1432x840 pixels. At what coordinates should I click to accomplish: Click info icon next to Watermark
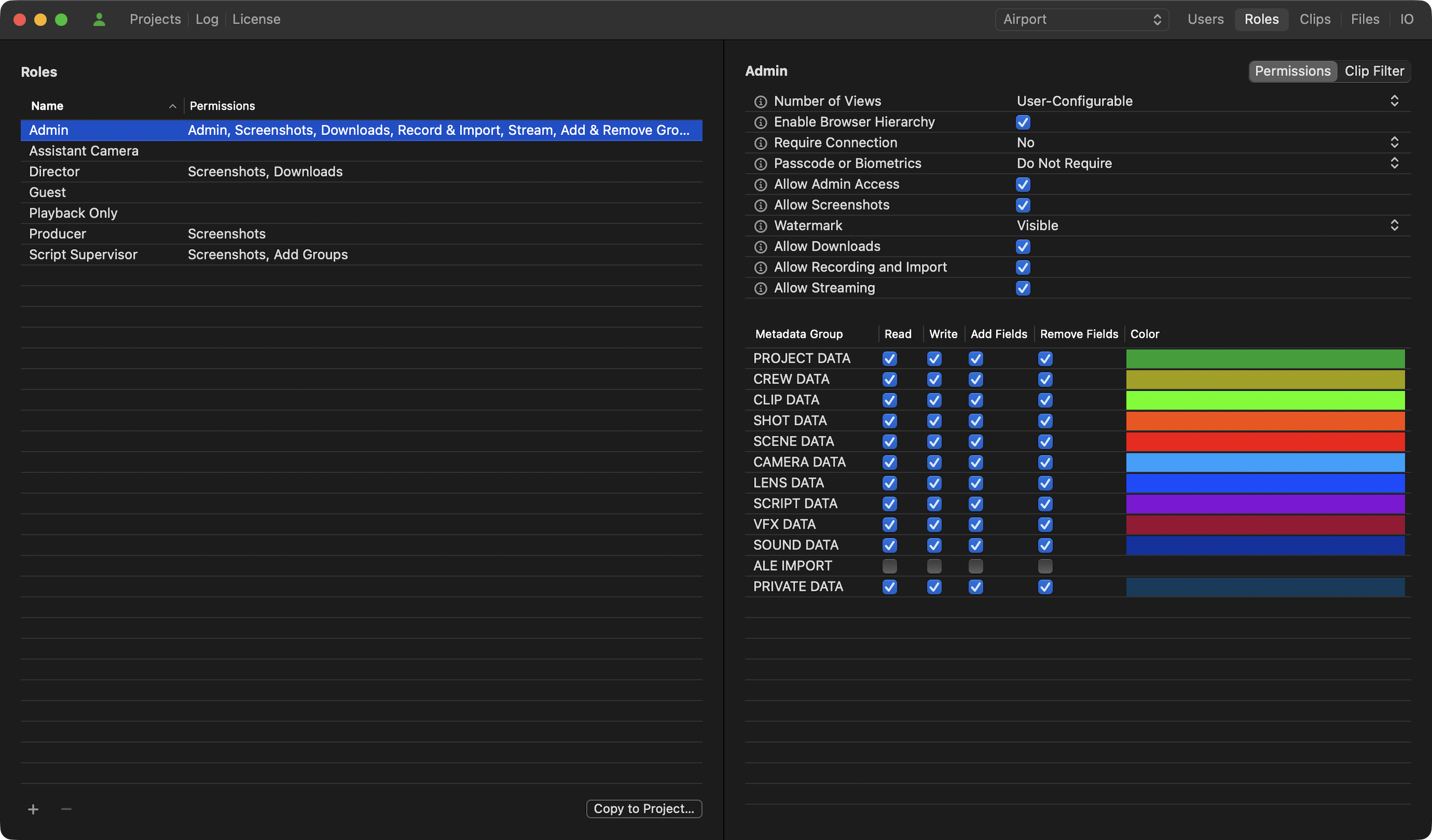(x=760, y=226)
